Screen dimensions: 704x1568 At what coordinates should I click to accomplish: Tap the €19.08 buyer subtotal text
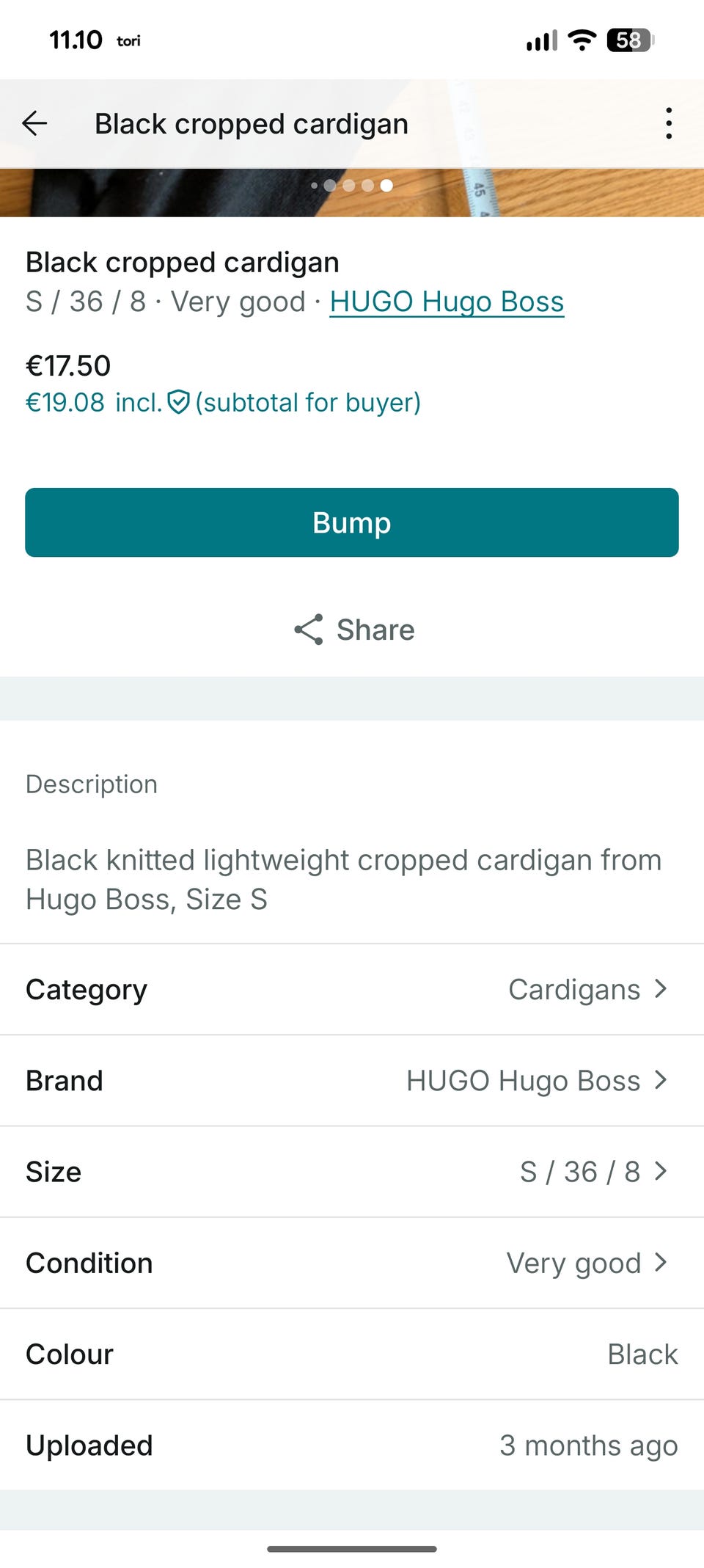coord(65,402)
